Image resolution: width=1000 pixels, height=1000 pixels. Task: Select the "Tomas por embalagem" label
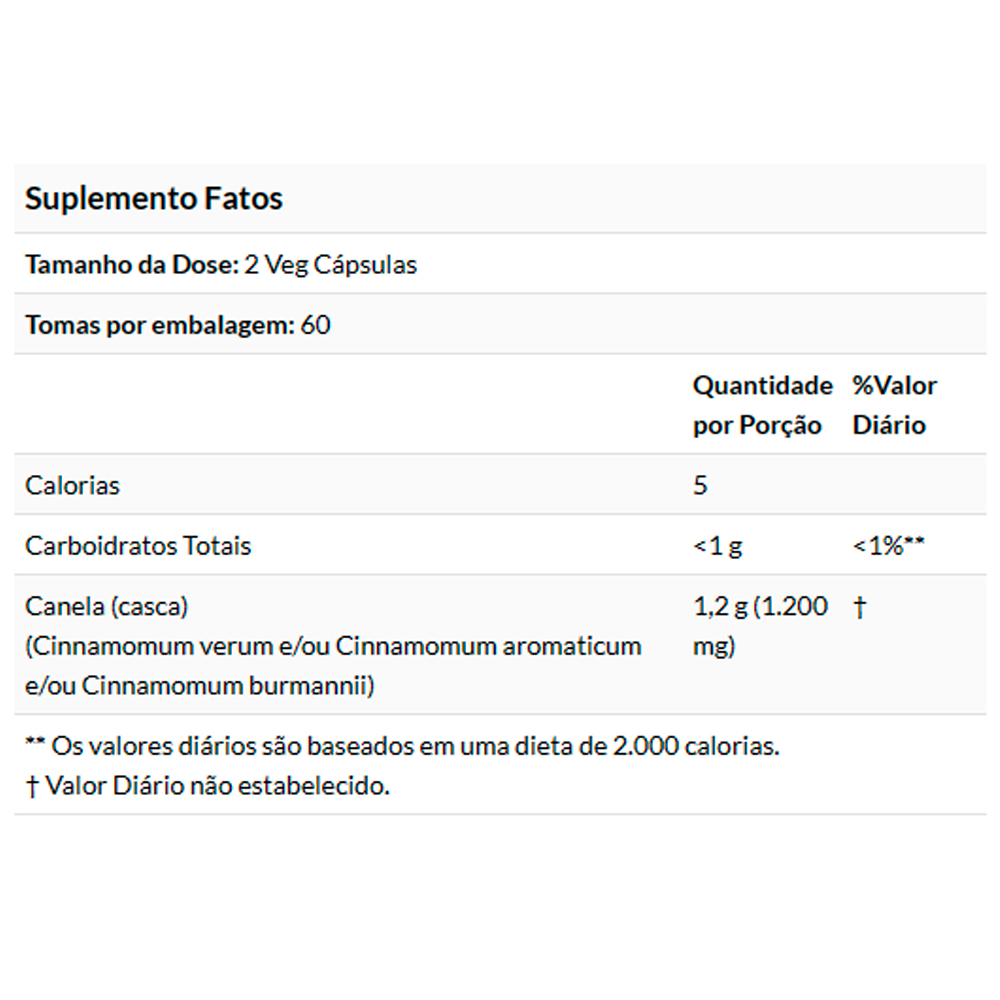(x=158, y=325)
